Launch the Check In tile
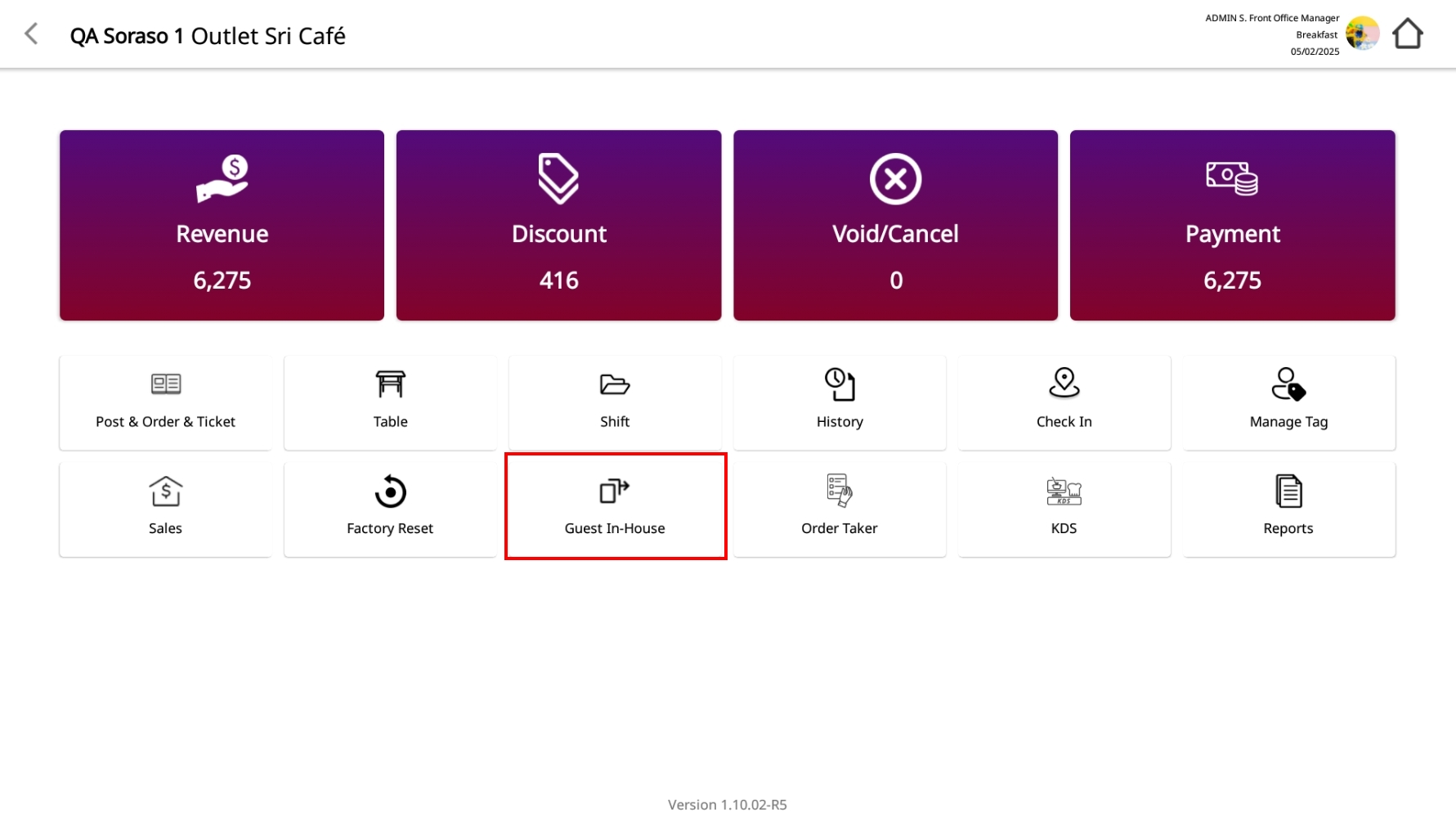The width and height of the screenshot is (1456, 821). [x=1064, y=402]
